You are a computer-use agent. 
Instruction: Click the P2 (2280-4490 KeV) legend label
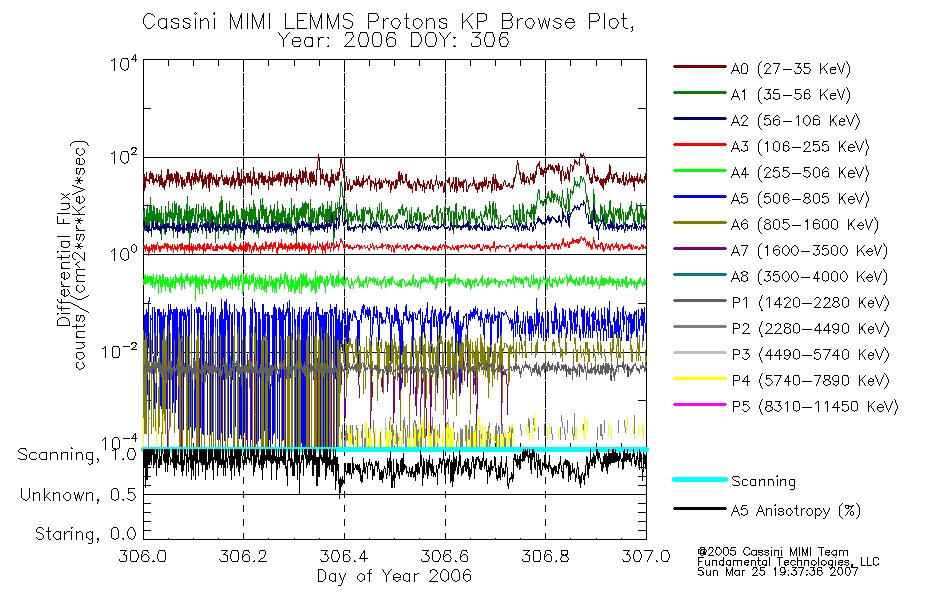(810, 328)
